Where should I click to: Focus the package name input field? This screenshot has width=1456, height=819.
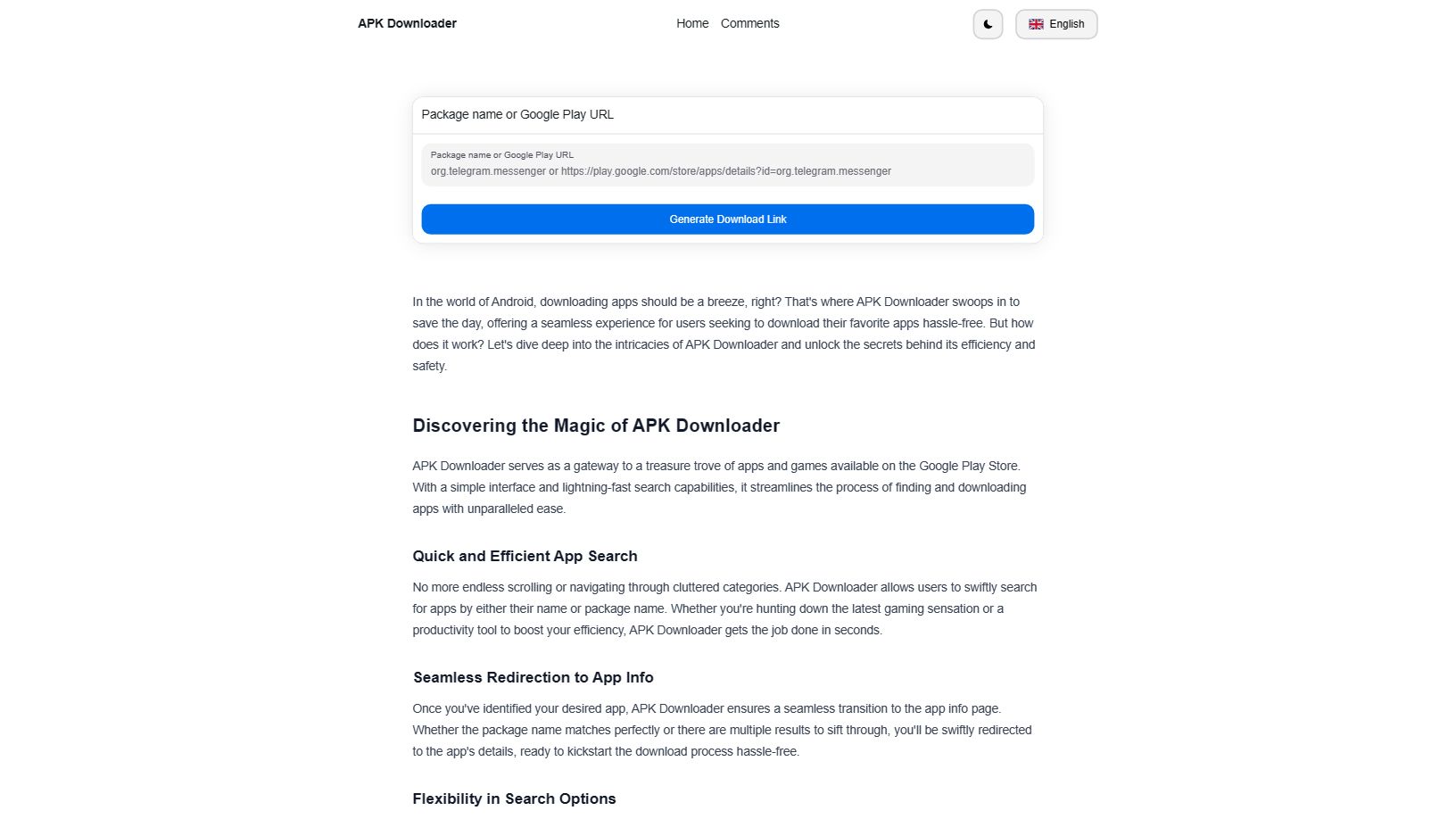(728, 165)
